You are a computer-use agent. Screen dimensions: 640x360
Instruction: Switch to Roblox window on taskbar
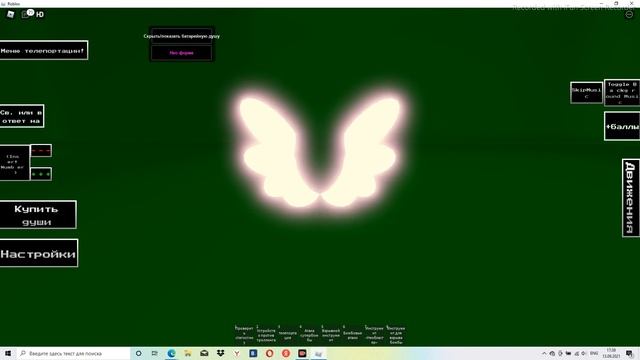(x=318, y=353)
